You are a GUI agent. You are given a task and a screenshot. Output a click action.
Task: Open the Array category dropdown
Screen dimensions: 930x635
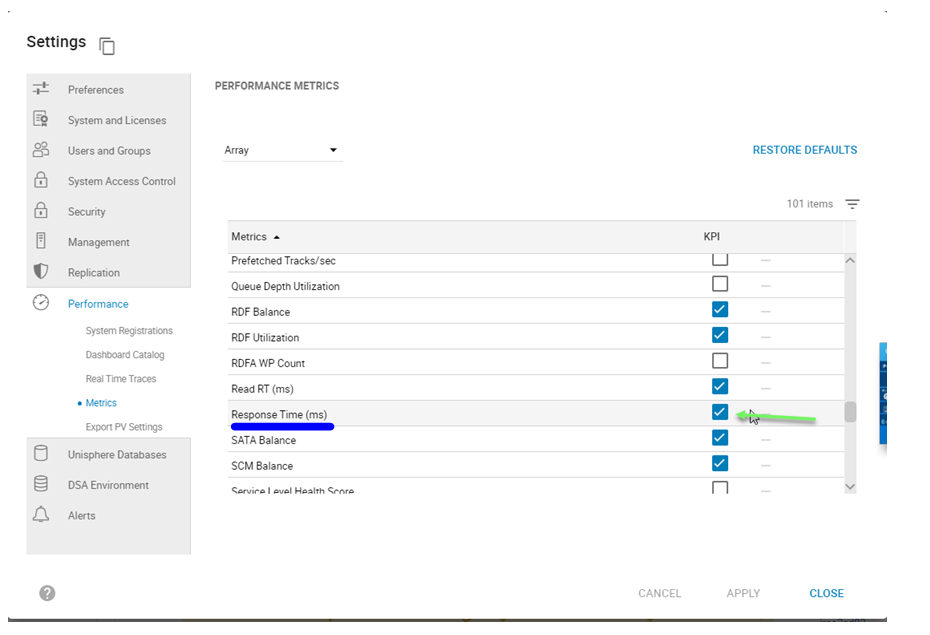[x=282, y=150]
